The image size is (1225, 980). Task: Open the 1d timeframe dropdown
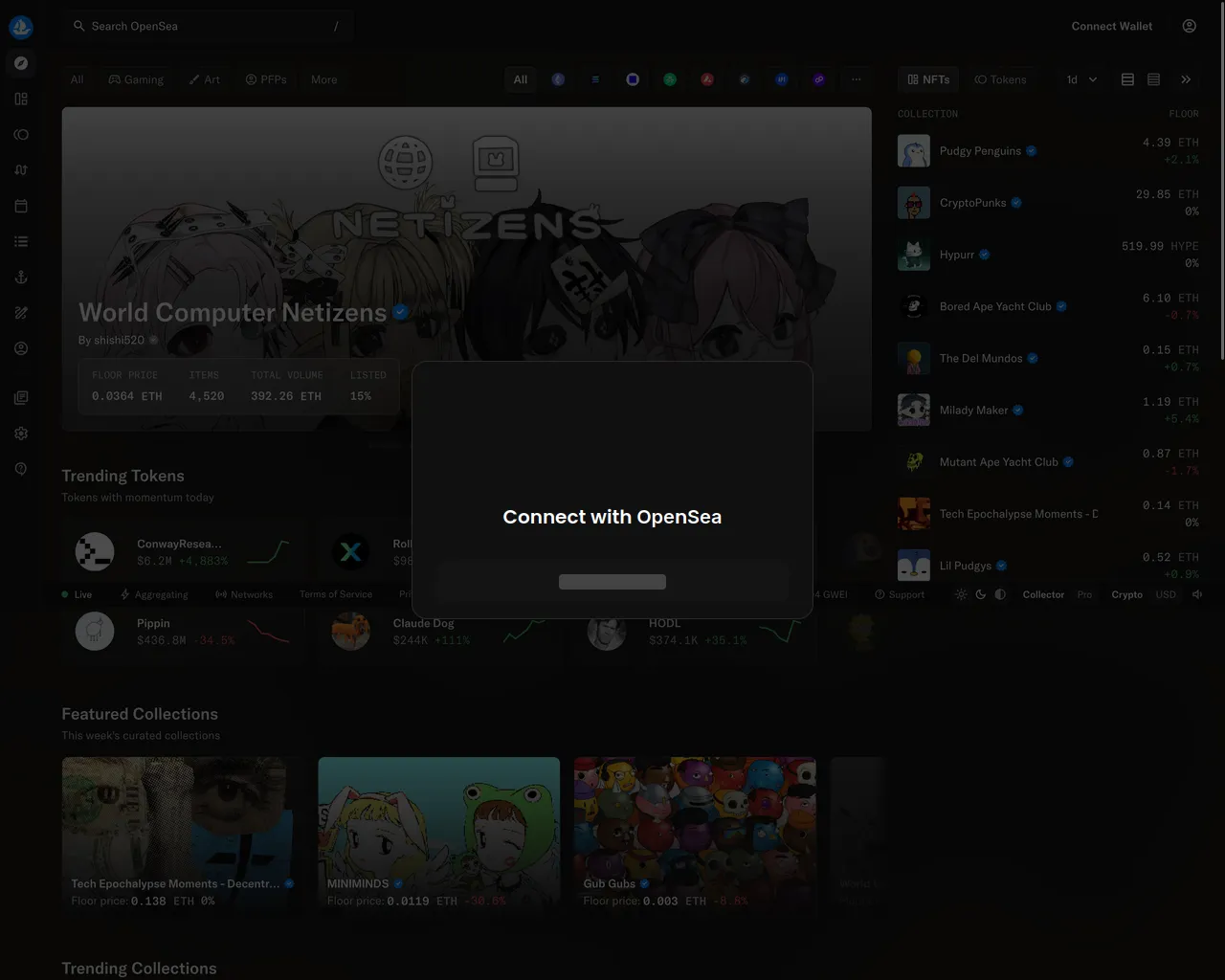click(x=1081, y=79)
